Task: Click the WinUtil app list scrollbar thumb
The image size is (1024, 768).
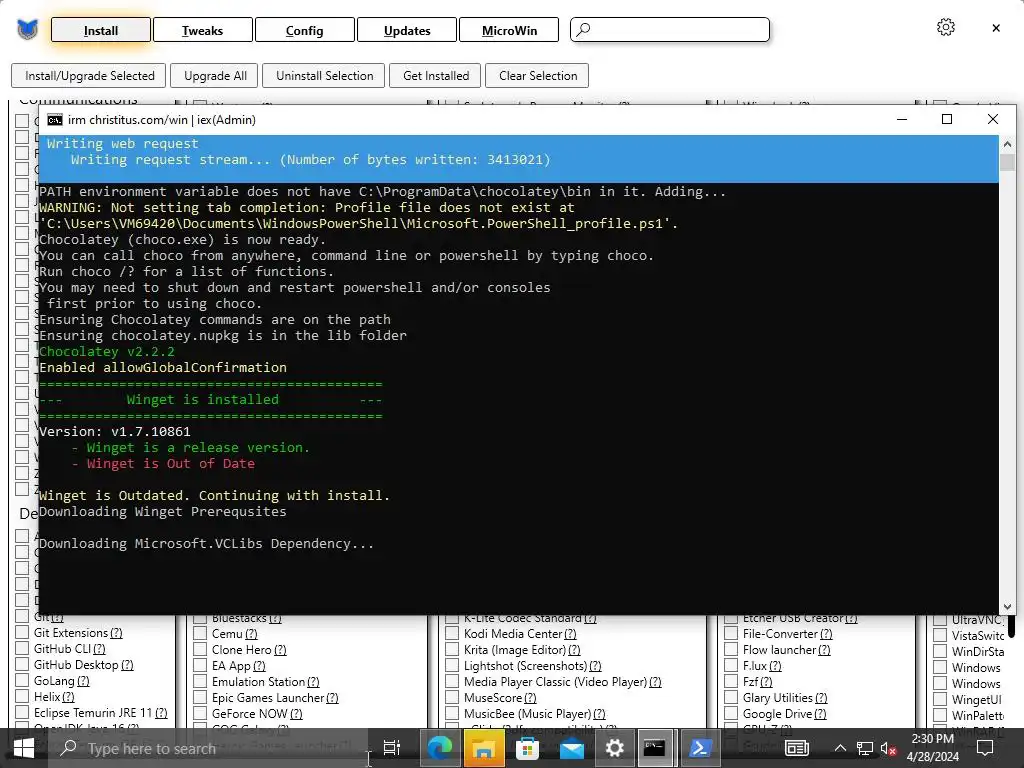Action: click(1012, 626)
